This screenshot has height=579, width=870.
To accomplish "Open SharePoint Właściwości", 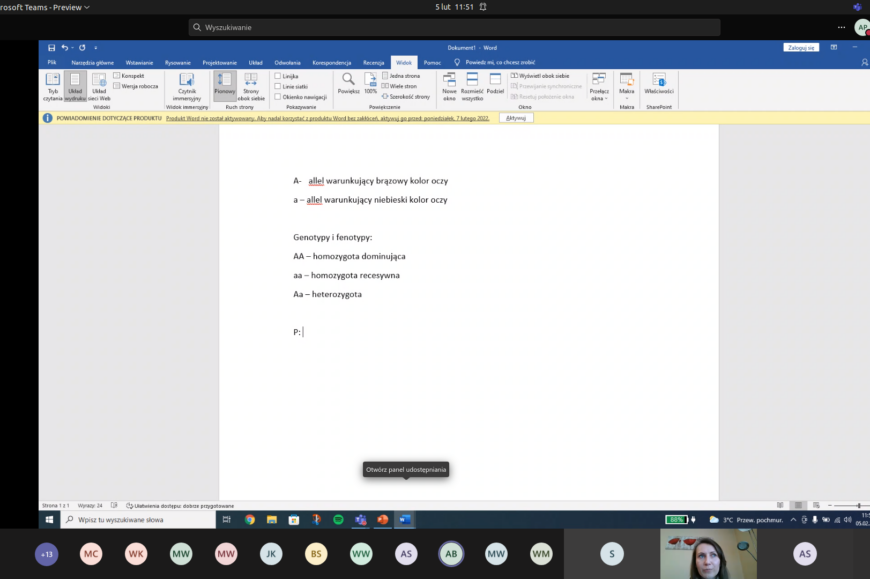I will 659,84.
